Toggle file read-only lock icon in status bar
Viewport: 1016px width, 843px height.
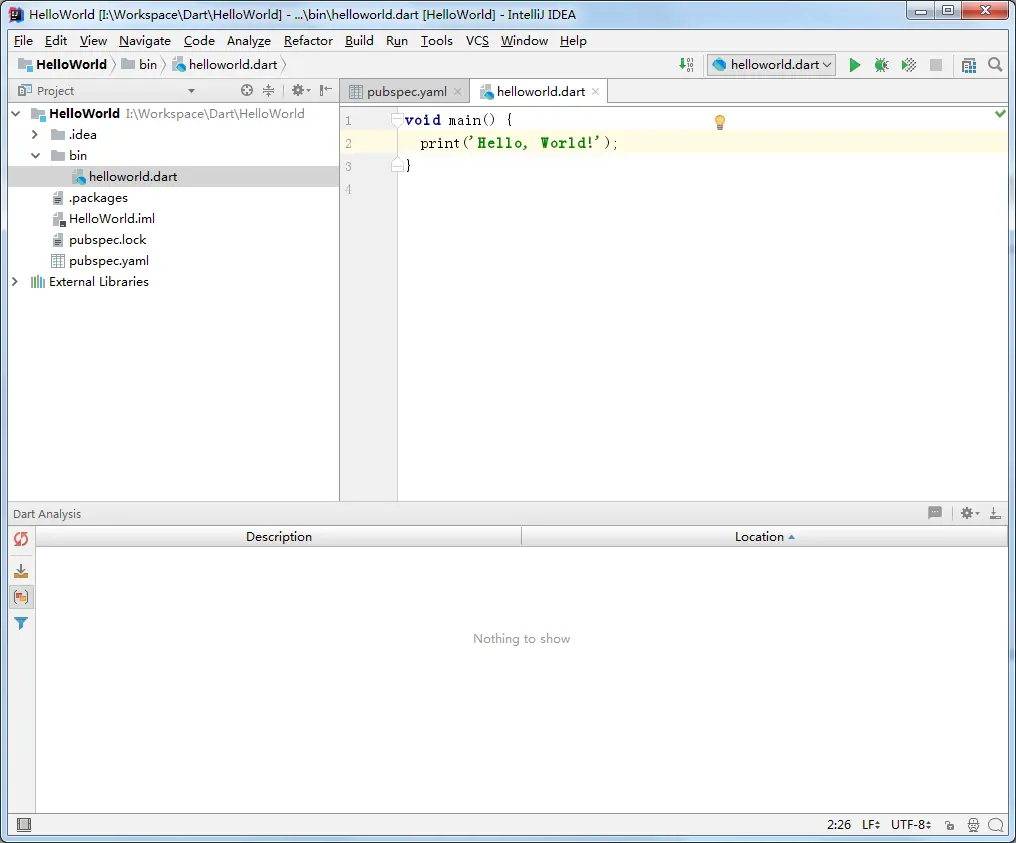[949, 825]
